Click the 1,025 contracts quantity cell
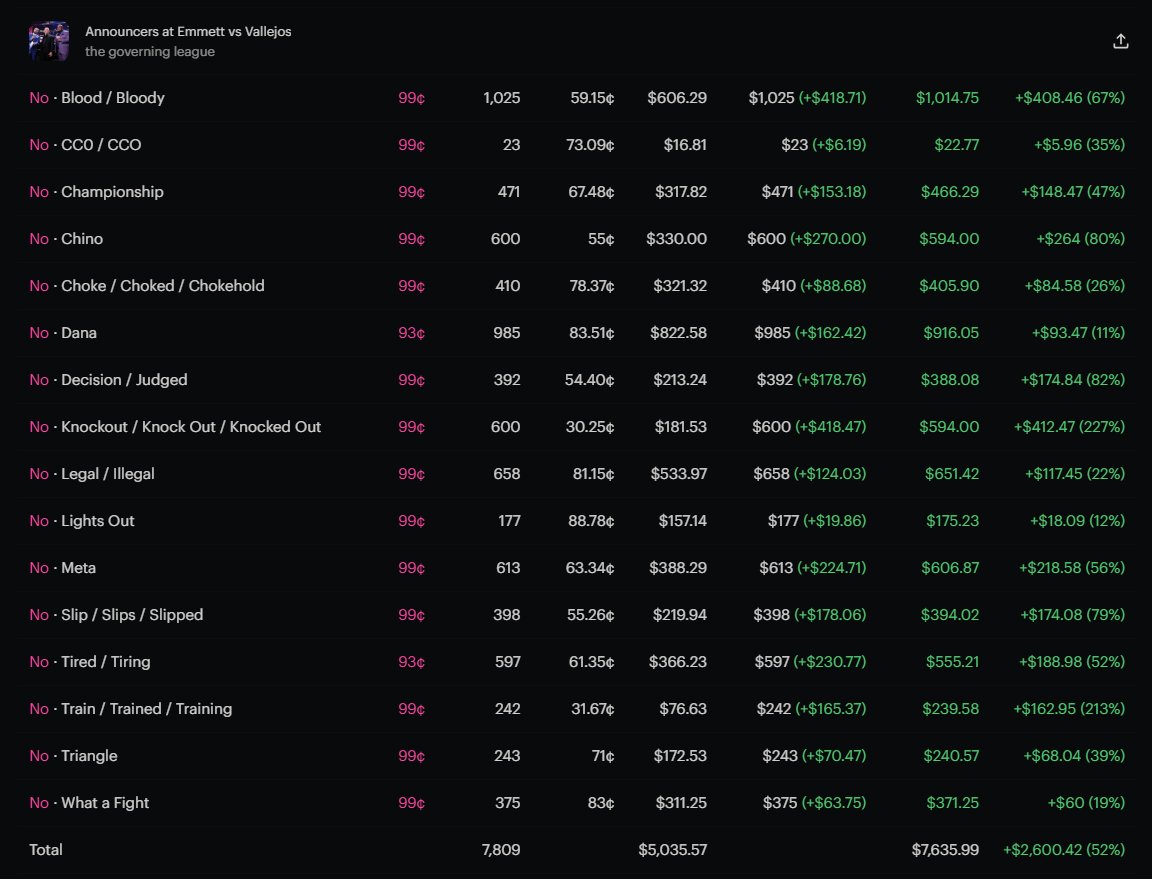Screen dimensions: 1152x879 pyautogui.click(x=502, y=98)
